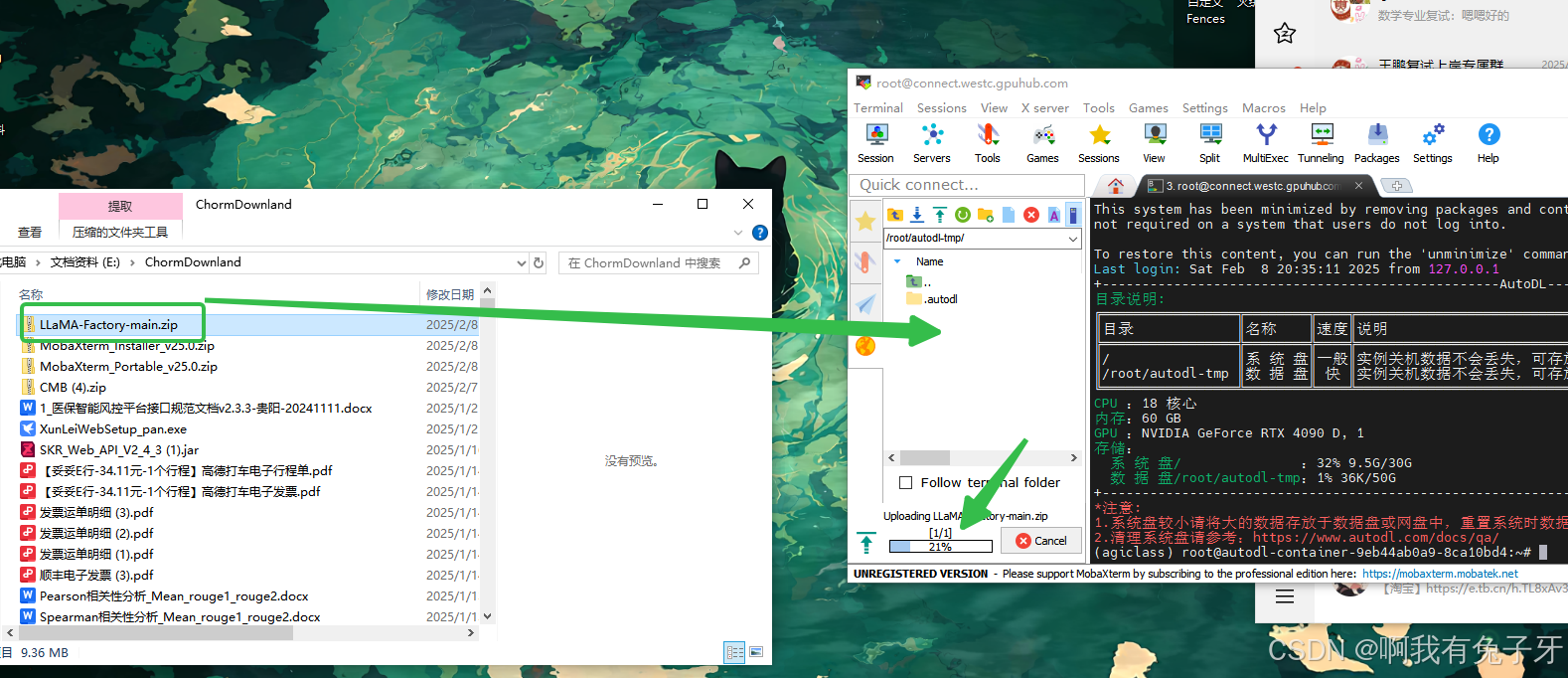Screen dimensions: 1568x678
Task: Click the red delete icon in SFTP toolbar
Action: [1031, 215]
